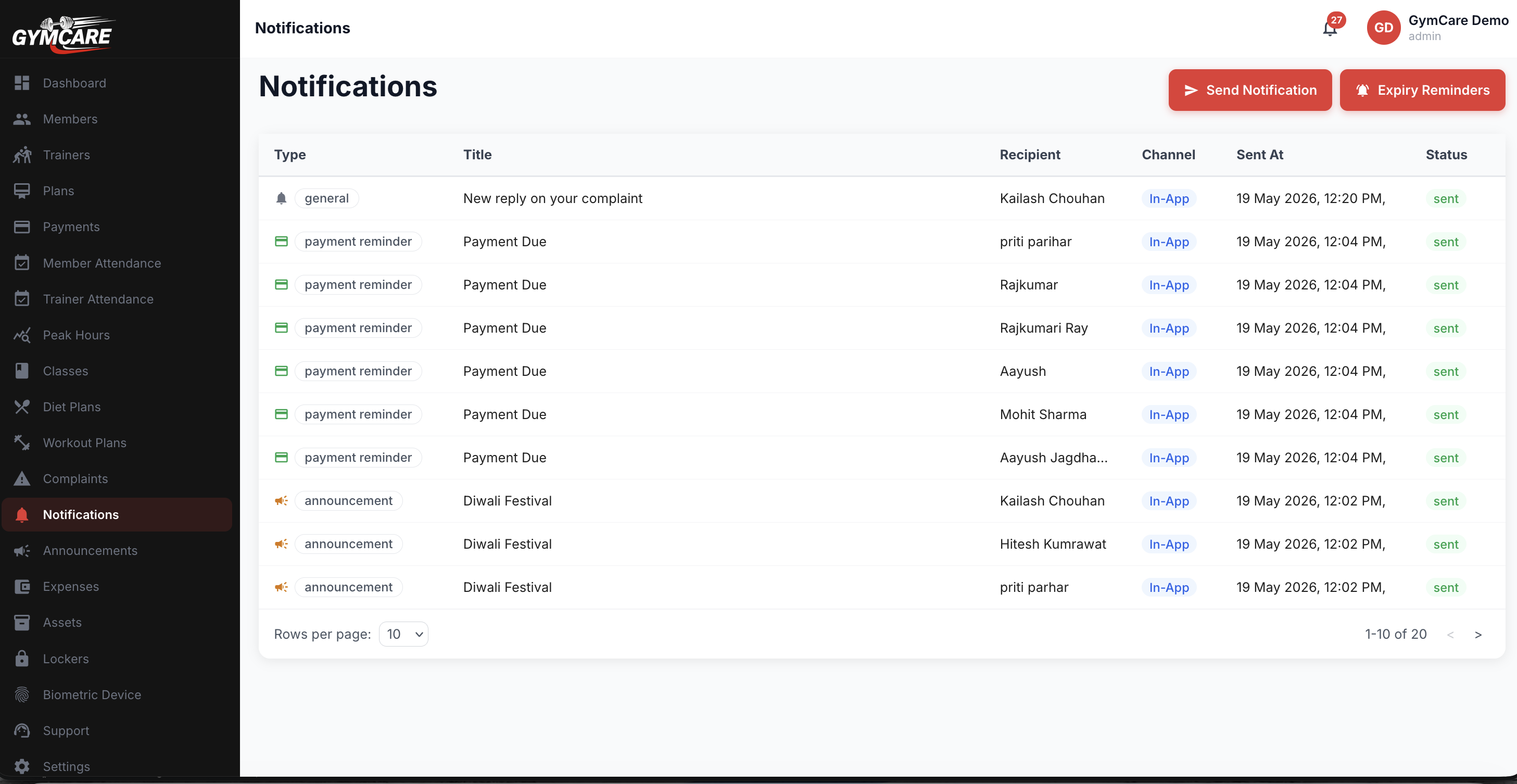Click the 'general' type chip

click(327, 198)
